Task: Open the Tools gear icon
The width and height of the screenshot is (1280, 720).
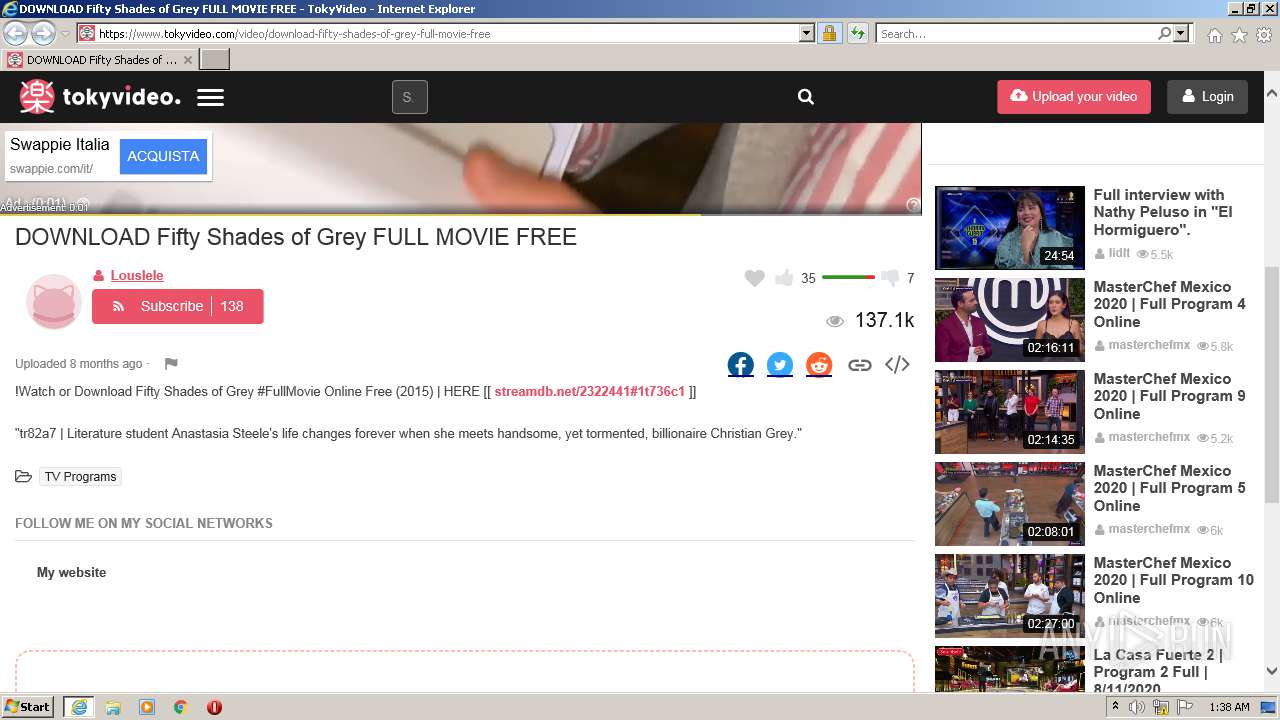Action: [1264, 35]
